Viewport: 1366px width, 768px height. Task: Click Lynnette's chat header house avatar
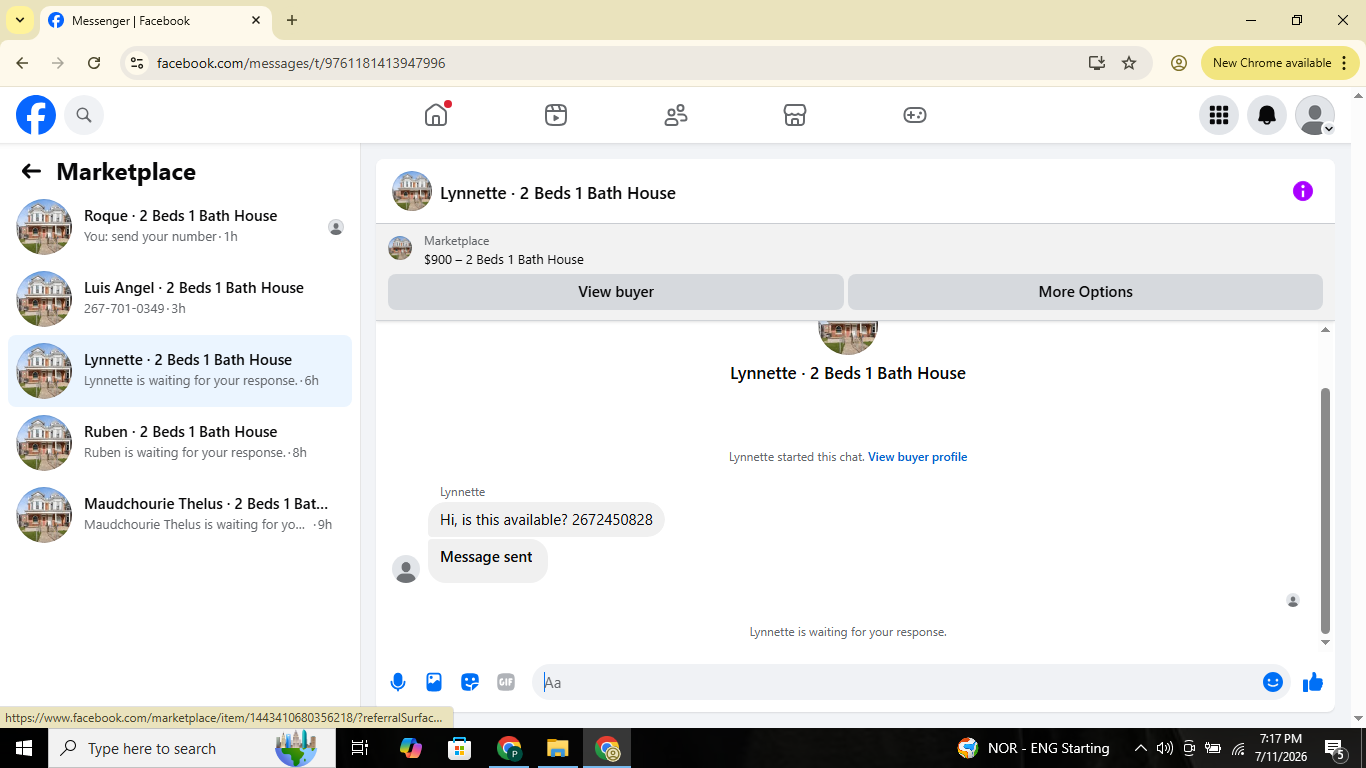pyautogui.click(x=412, y=191)
